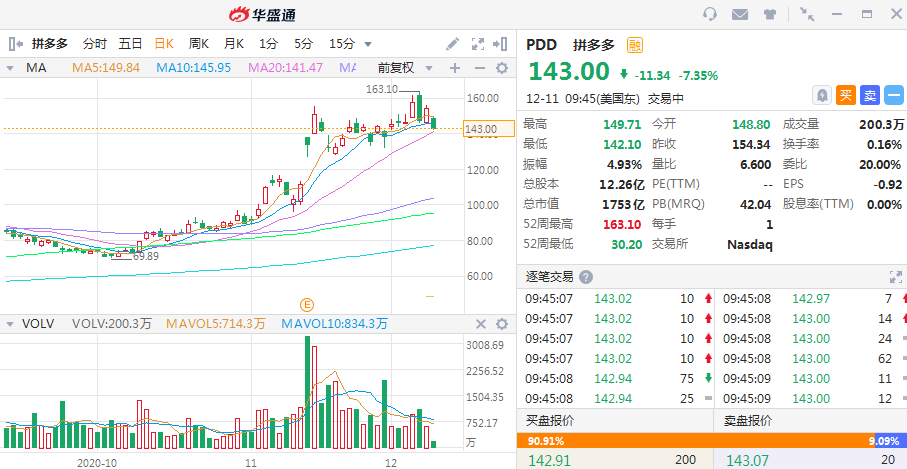Open the messages envelope icon
The width and height of the screenshot is (907, 469).
click(x=740, y=14)
